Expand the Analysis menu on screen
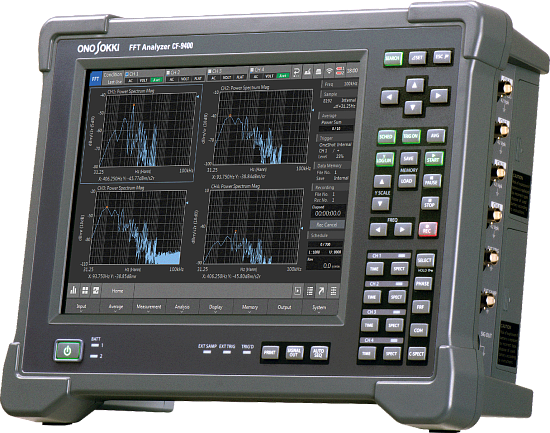 (x=182, y=307)
